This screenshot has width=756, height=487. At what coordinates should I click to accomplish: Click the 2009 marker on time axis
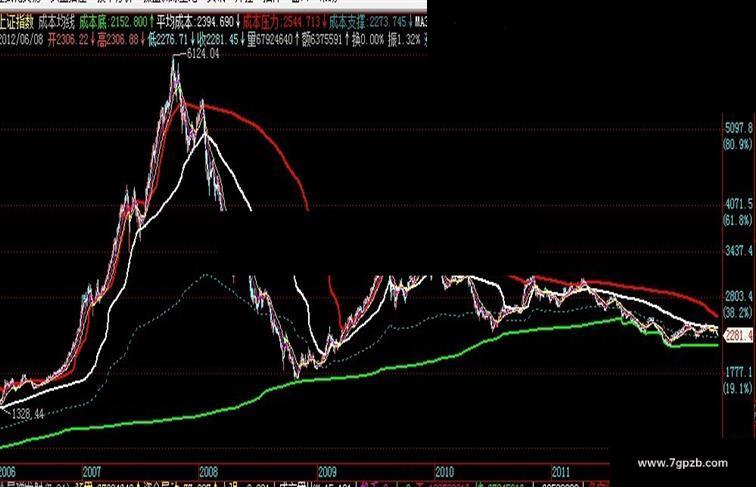[327, 472]
